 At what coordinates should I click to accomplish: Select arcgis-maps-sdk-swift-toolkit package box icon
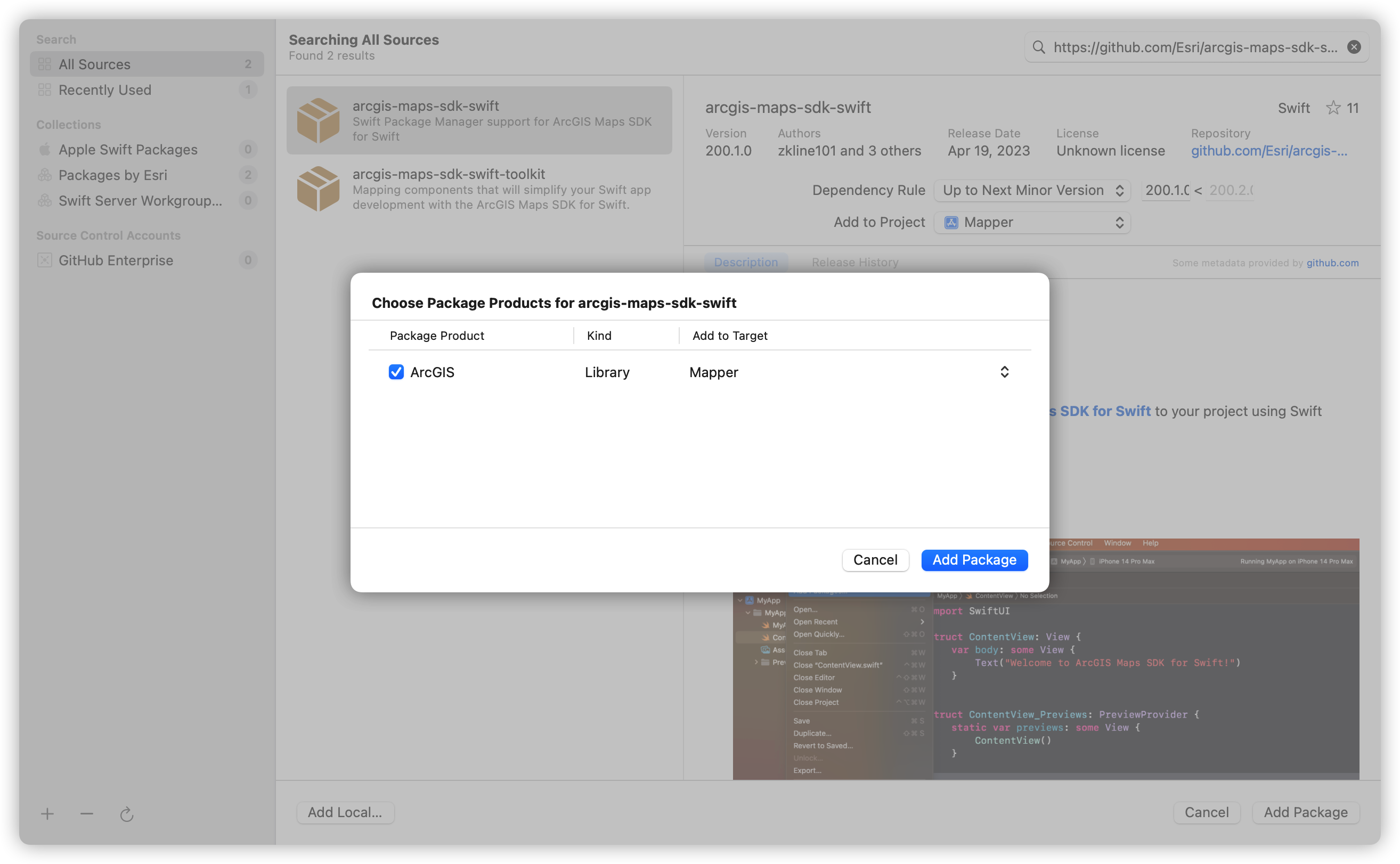[x=318, y=189]
